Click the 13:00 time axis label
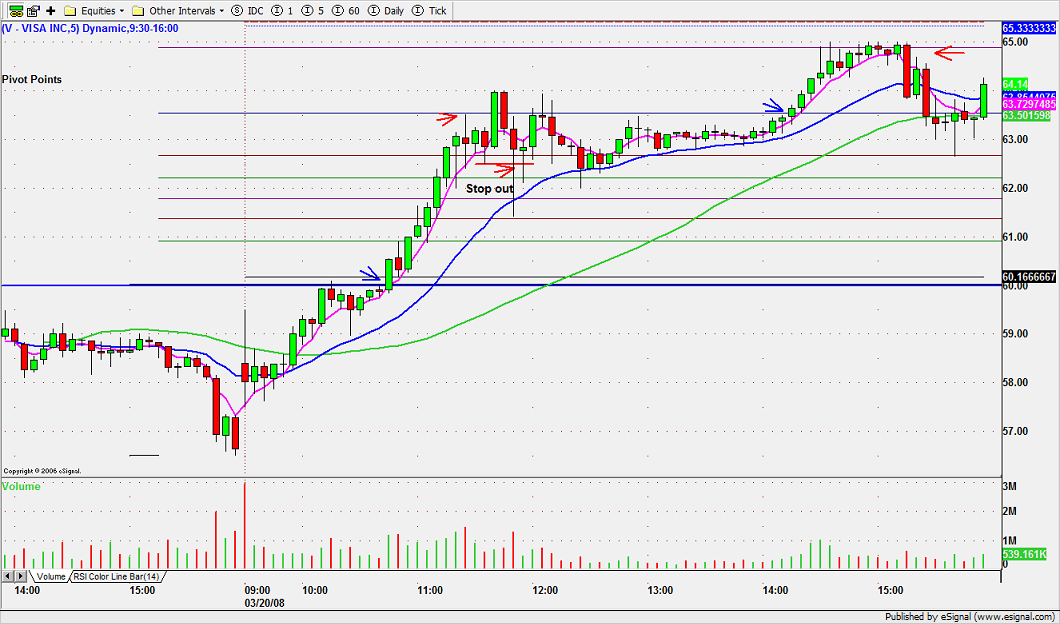Screen dimensions: 1060x624 click(x=660, y=590)
